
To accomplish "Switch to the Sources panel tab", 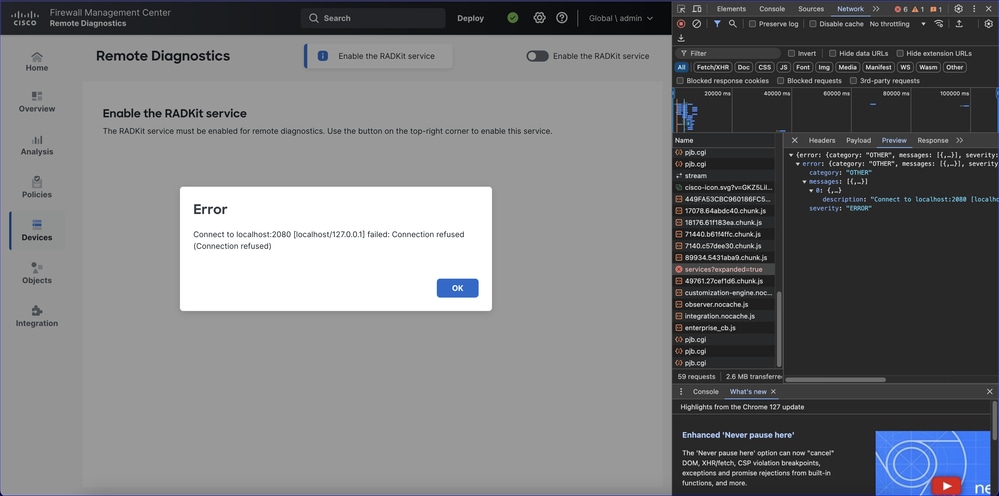I will (x=811, y=9).
